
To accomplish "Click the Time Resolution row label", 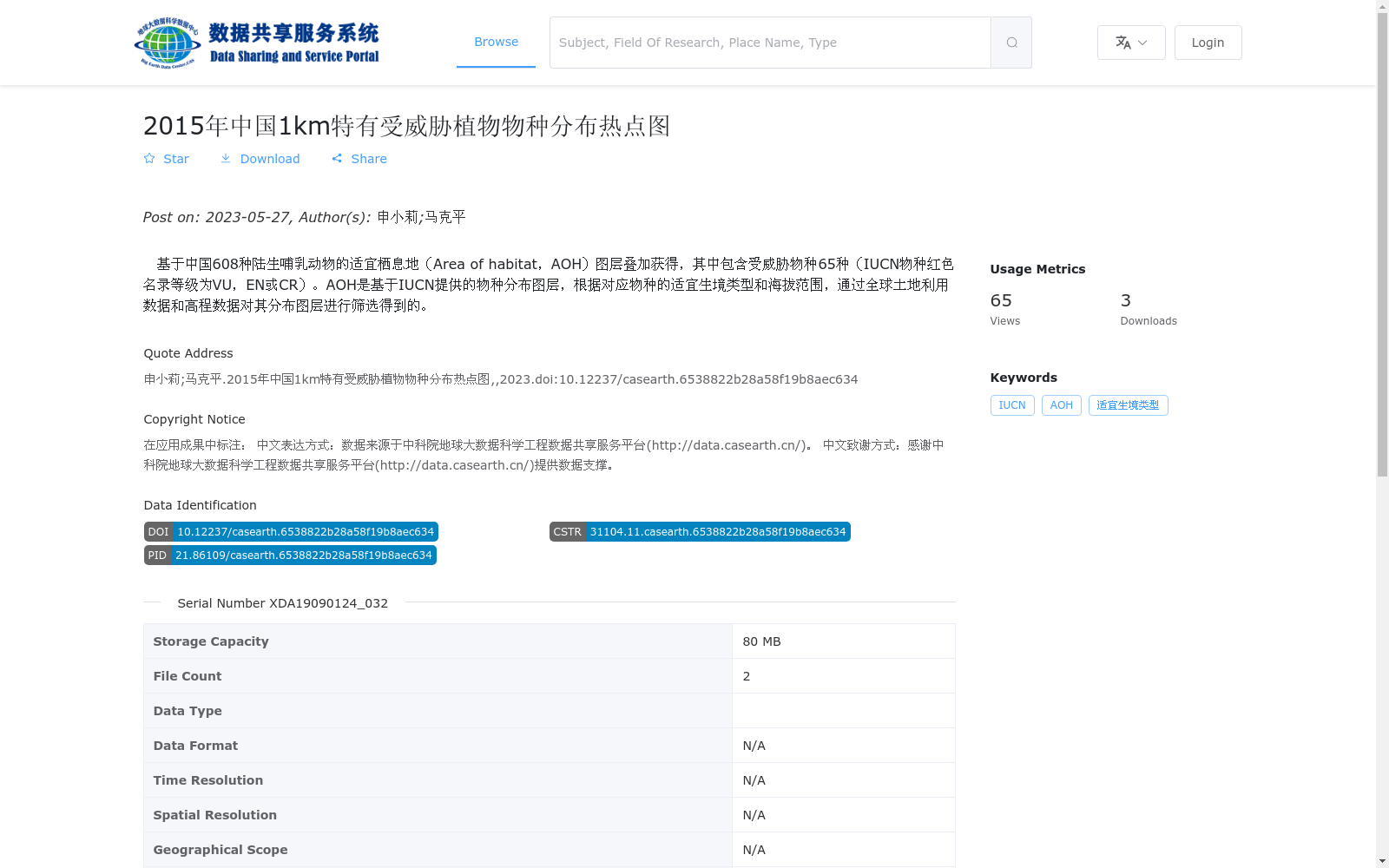I will (208, 780).
